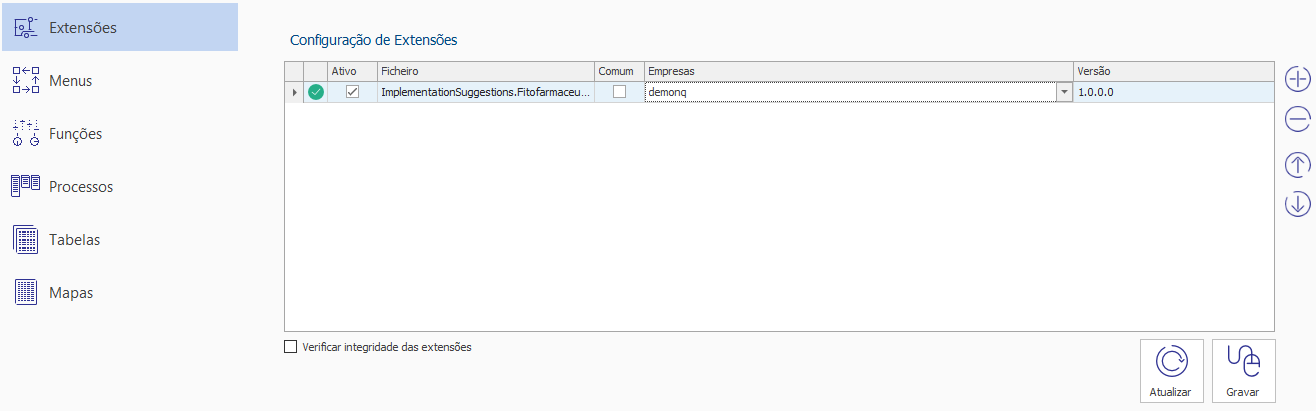
Task: Toggle the Comum checkbox in the row
Action: pyautogui.click(x=620, y=92)
